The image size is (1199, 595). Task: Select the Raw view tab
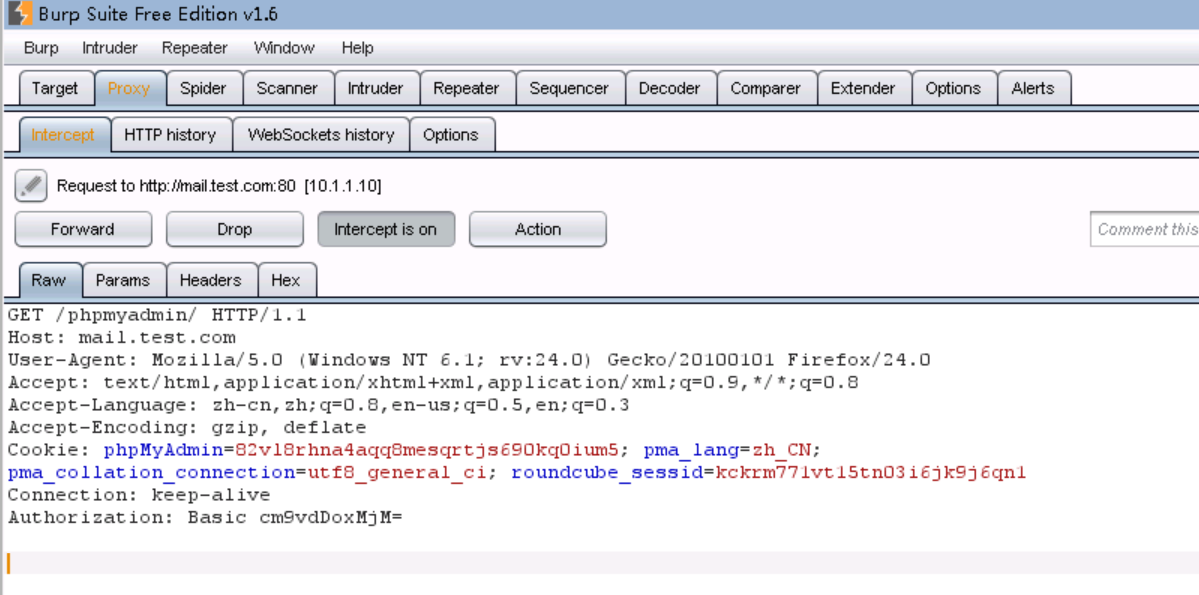[x=49, y=280]
